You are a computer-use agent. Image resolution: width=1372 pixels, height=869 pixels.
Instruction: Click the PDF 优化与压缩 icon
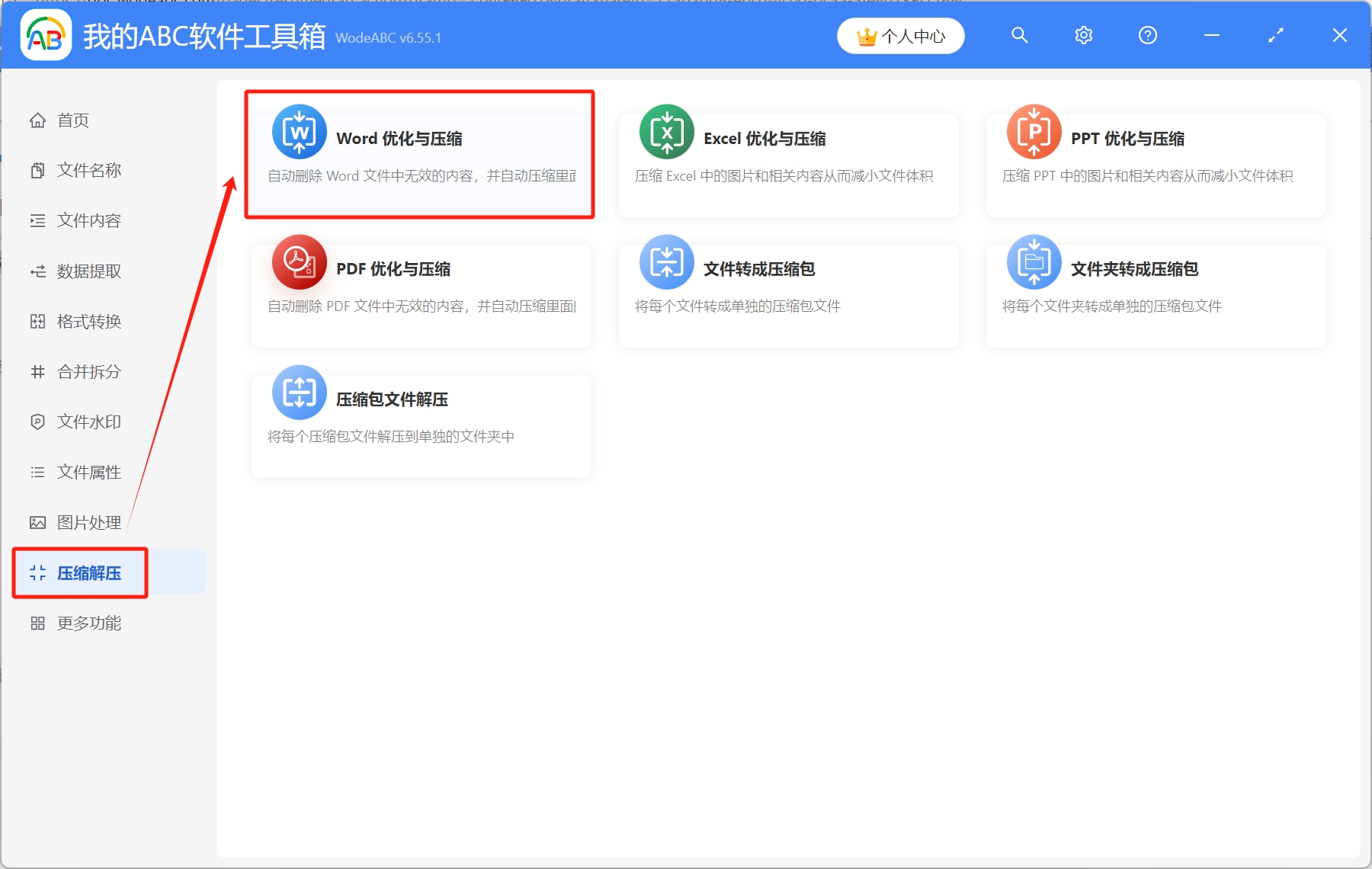(300, 262)
